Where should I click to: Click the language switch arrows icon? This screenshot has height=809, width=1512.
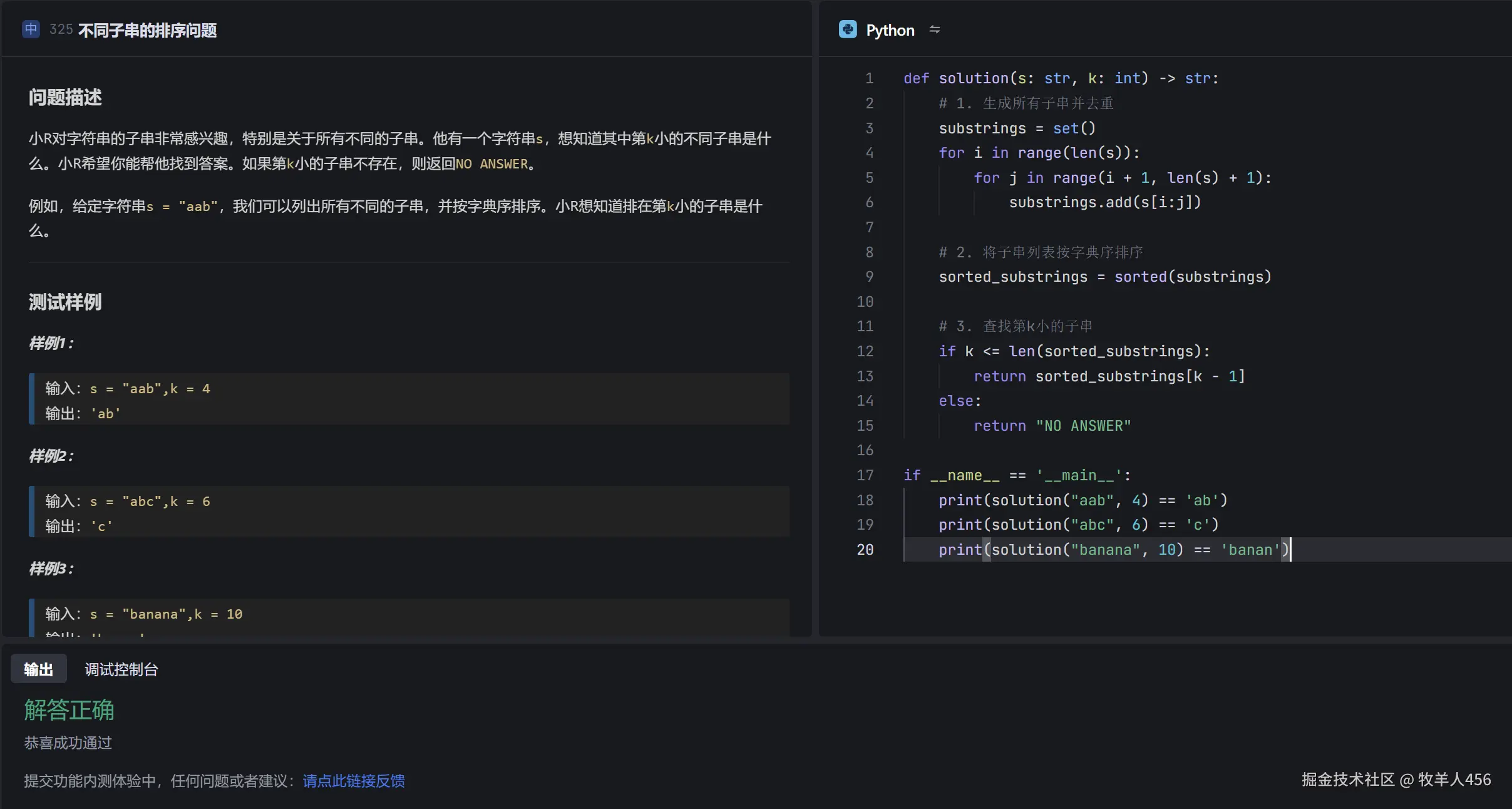point(934,29)
